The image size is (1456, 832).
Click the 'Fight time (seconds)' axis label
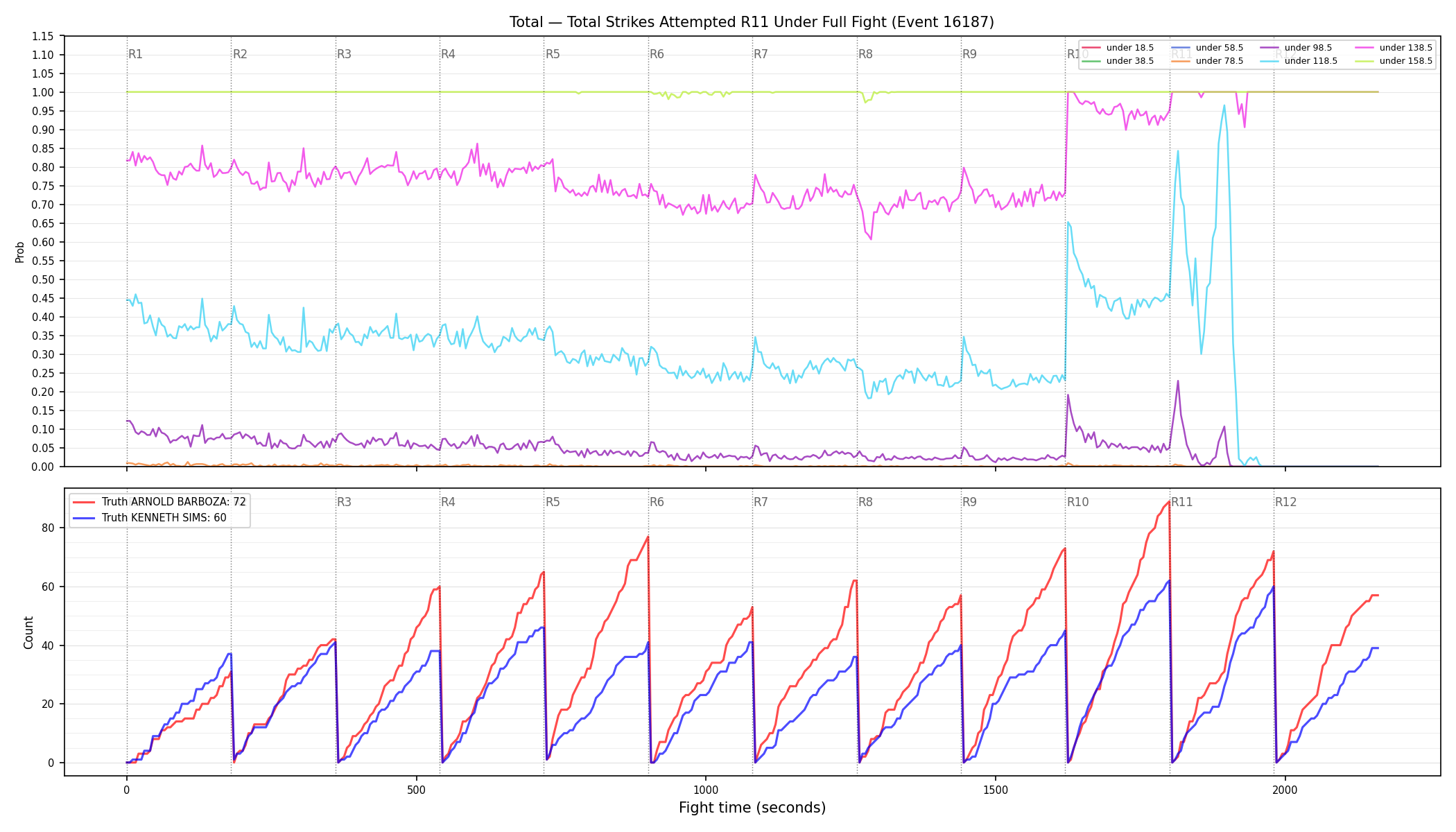click(752, 808)
